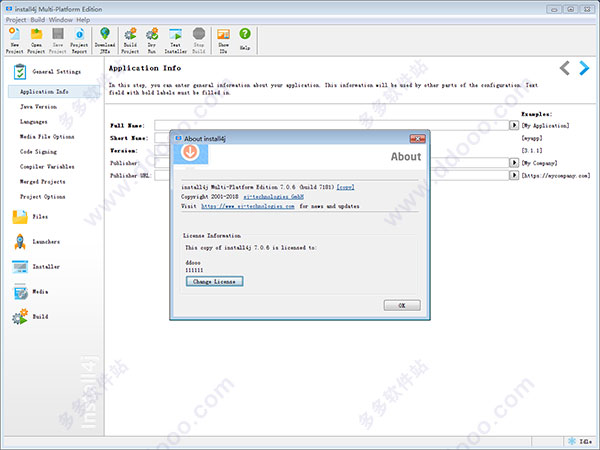The width and height of the screenshot is (600, 450).
Task: Select Java Version in sidebar
Action: coord(38,107)
